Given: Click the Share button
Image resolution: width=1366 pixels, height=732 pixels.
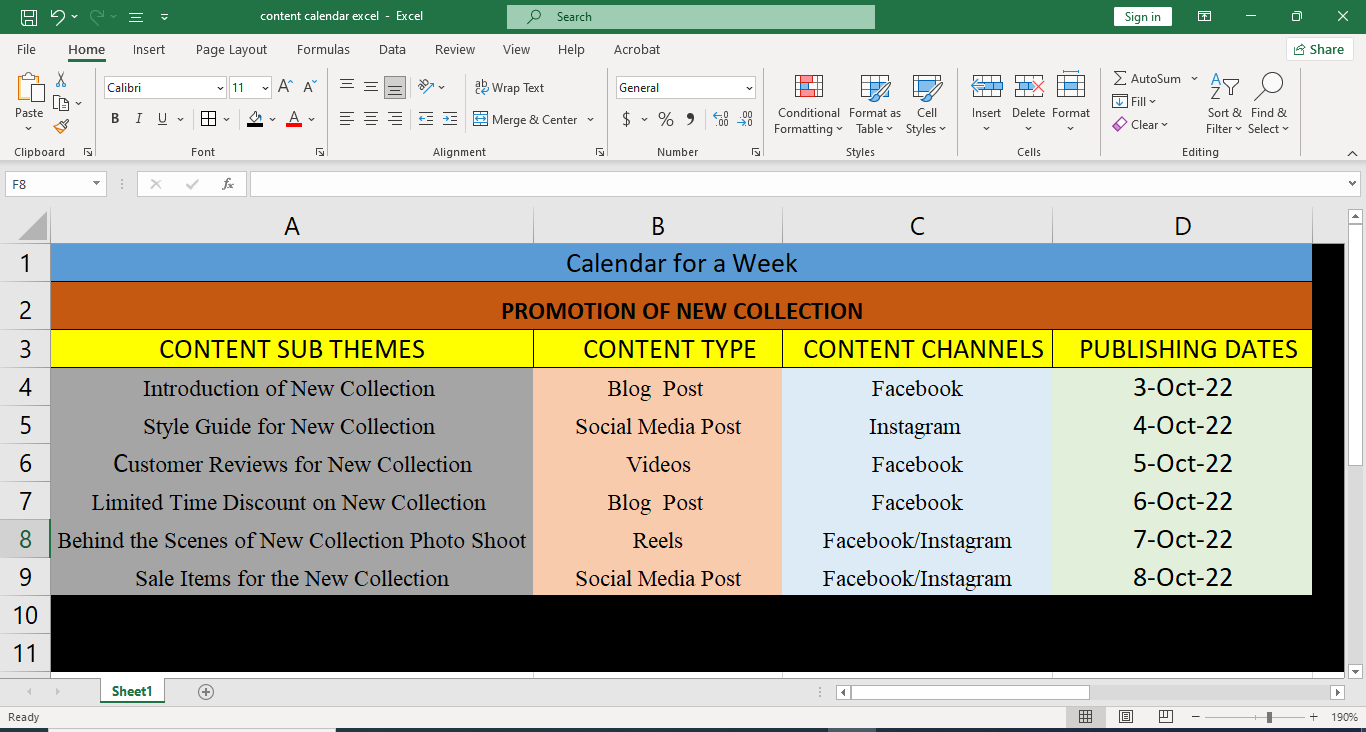Looking at the screenshot, I should tap(1319, 49).
